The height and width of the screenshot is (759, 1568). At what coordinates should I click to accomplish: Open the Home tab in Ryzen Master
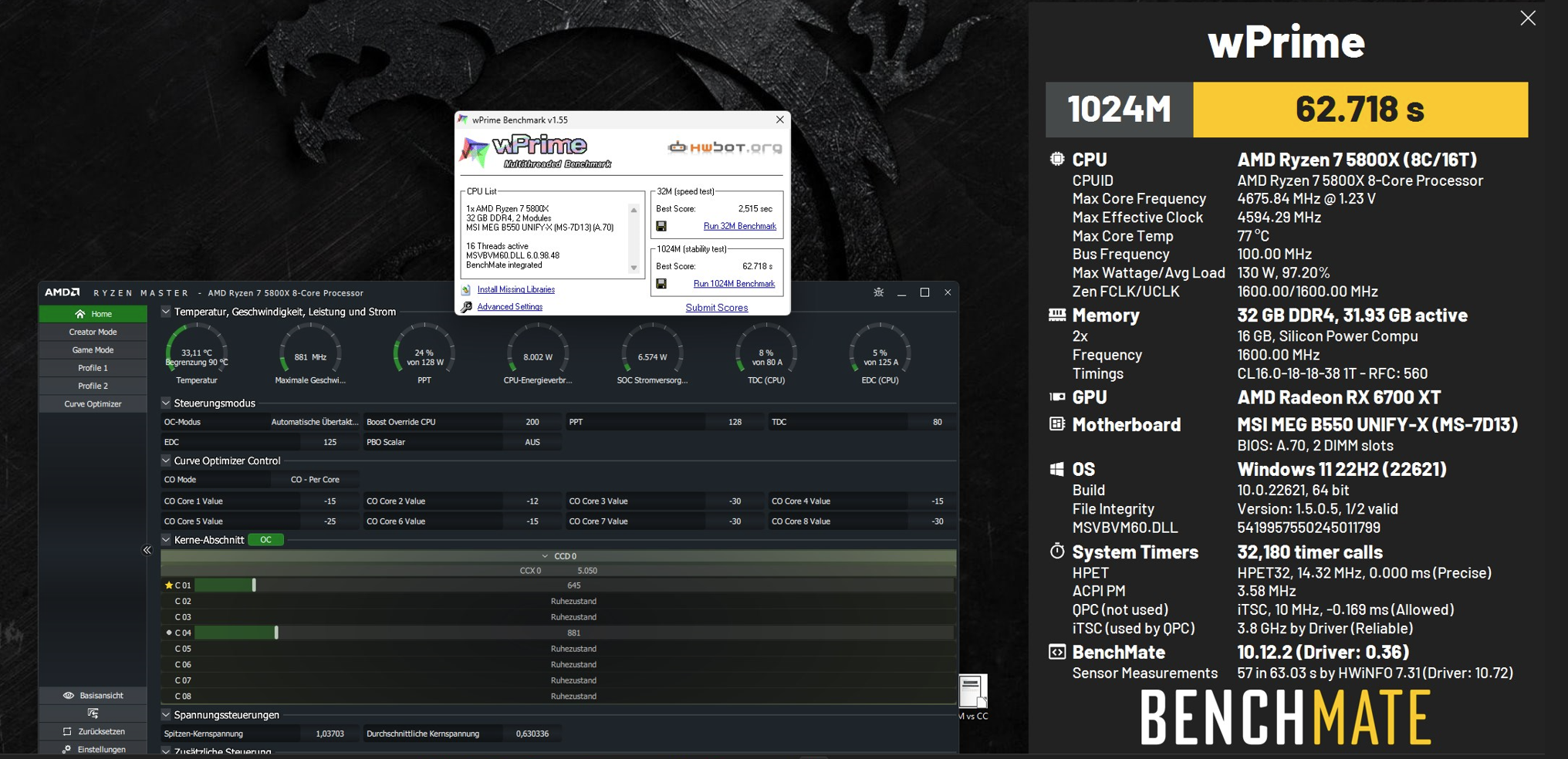click(x=93, y=314)
